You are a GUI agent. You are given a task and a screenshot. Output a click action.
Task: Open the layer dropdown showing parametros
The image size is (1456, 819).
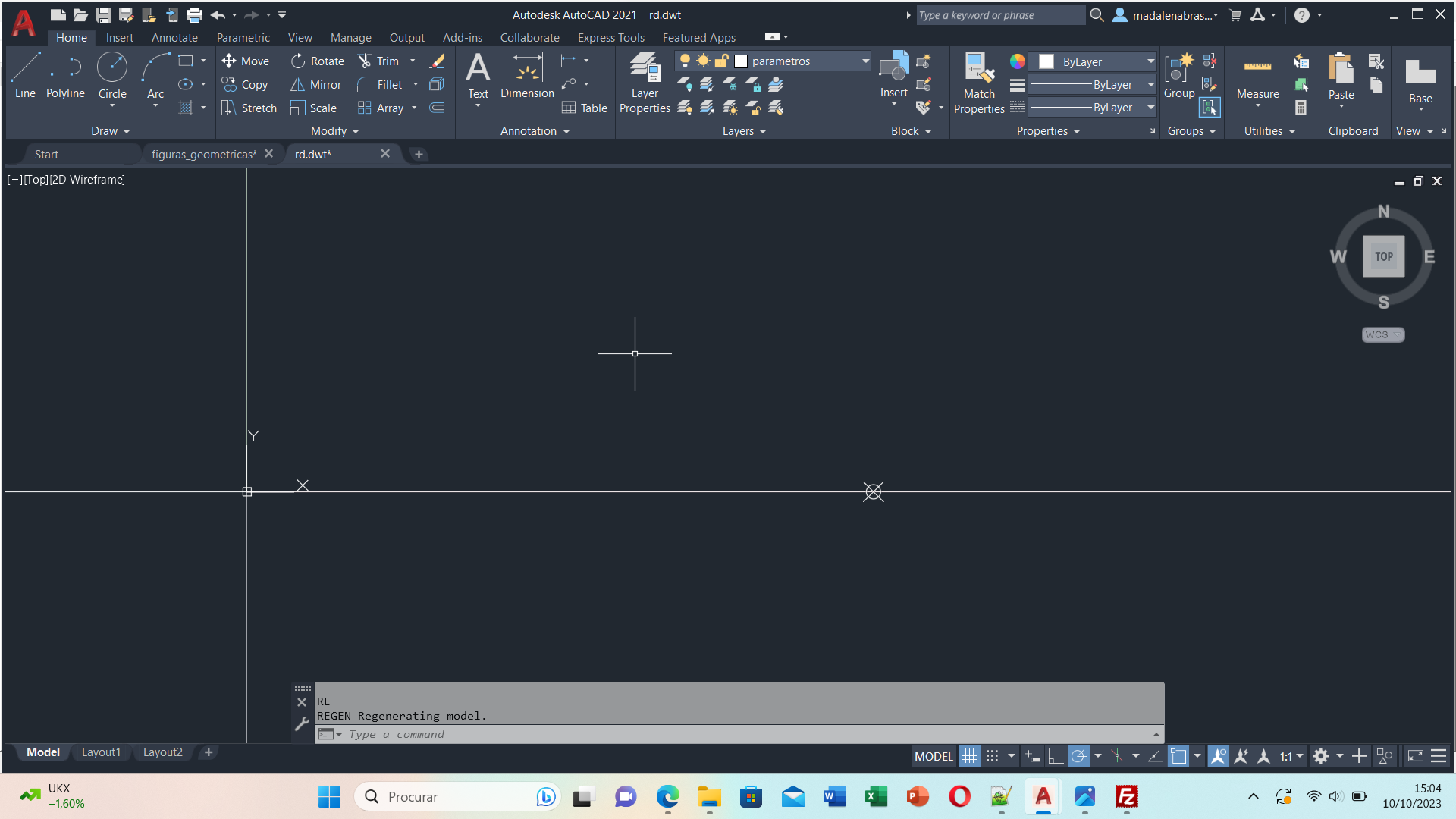coord(773,61)
